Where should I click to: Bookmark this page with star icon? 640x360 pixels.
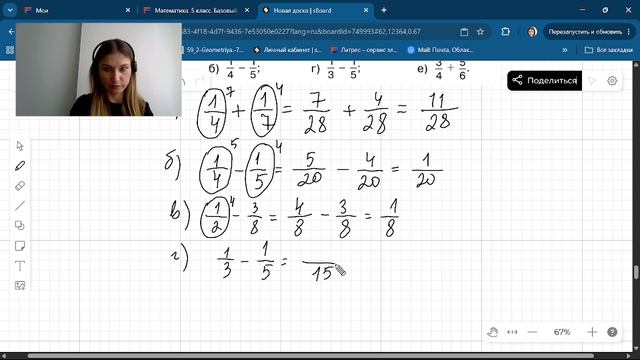(x=480, y=31)
